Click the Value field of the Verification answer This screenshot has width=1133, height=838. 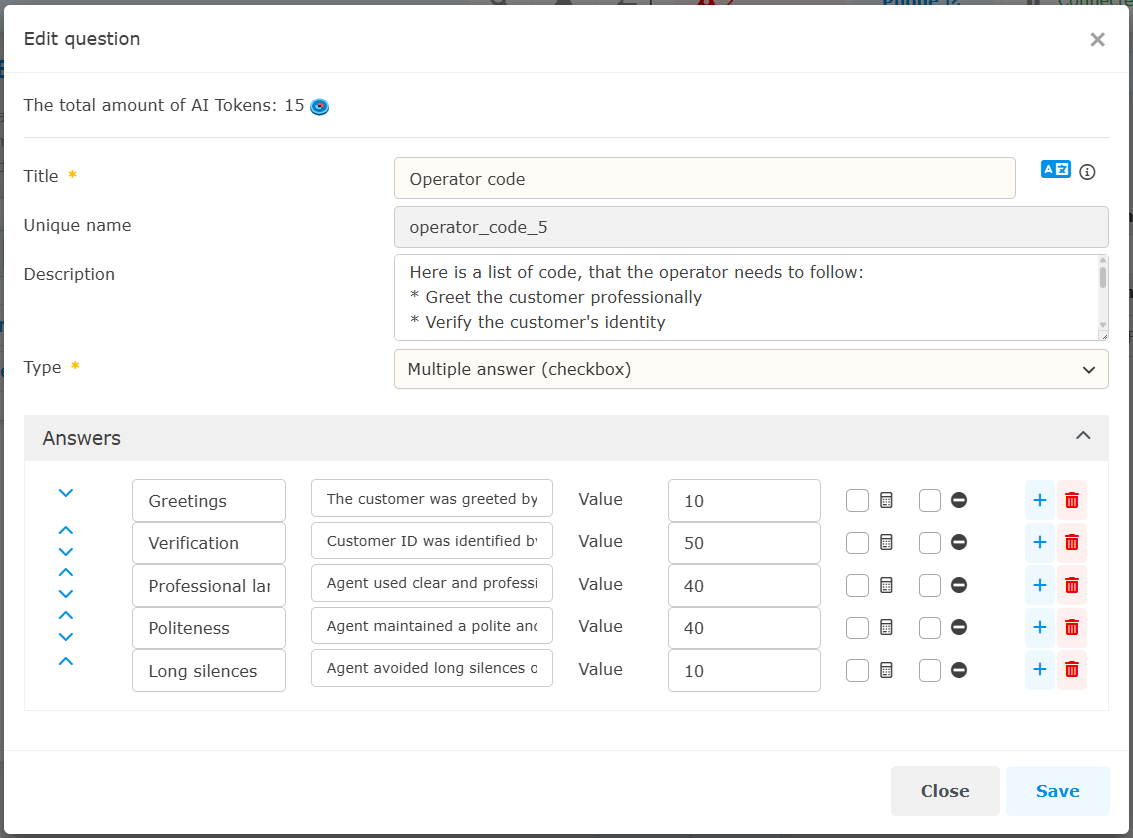[x=743, y=543]
